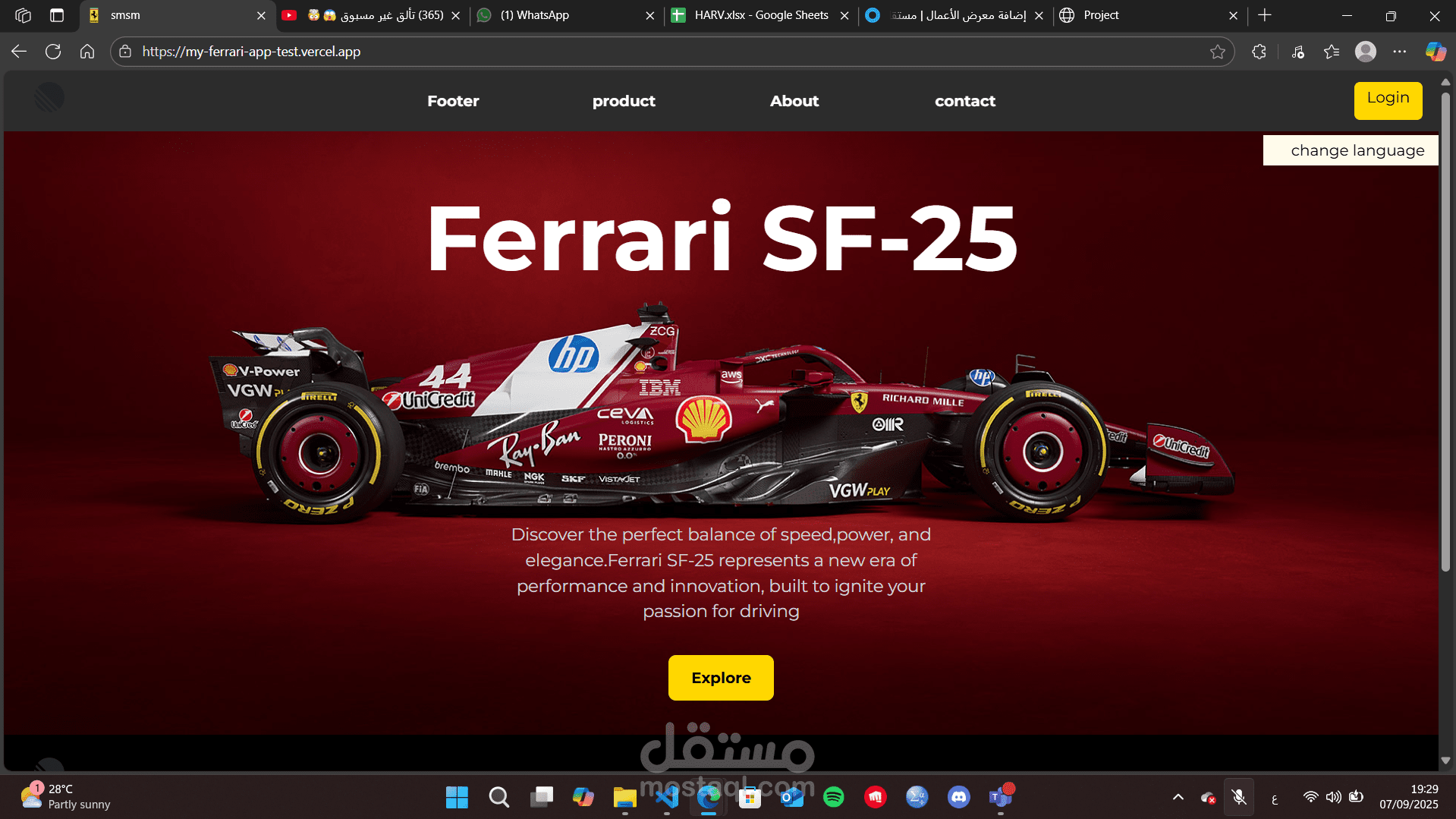Open the workspaces icon in title bar

tap(23, 15)
